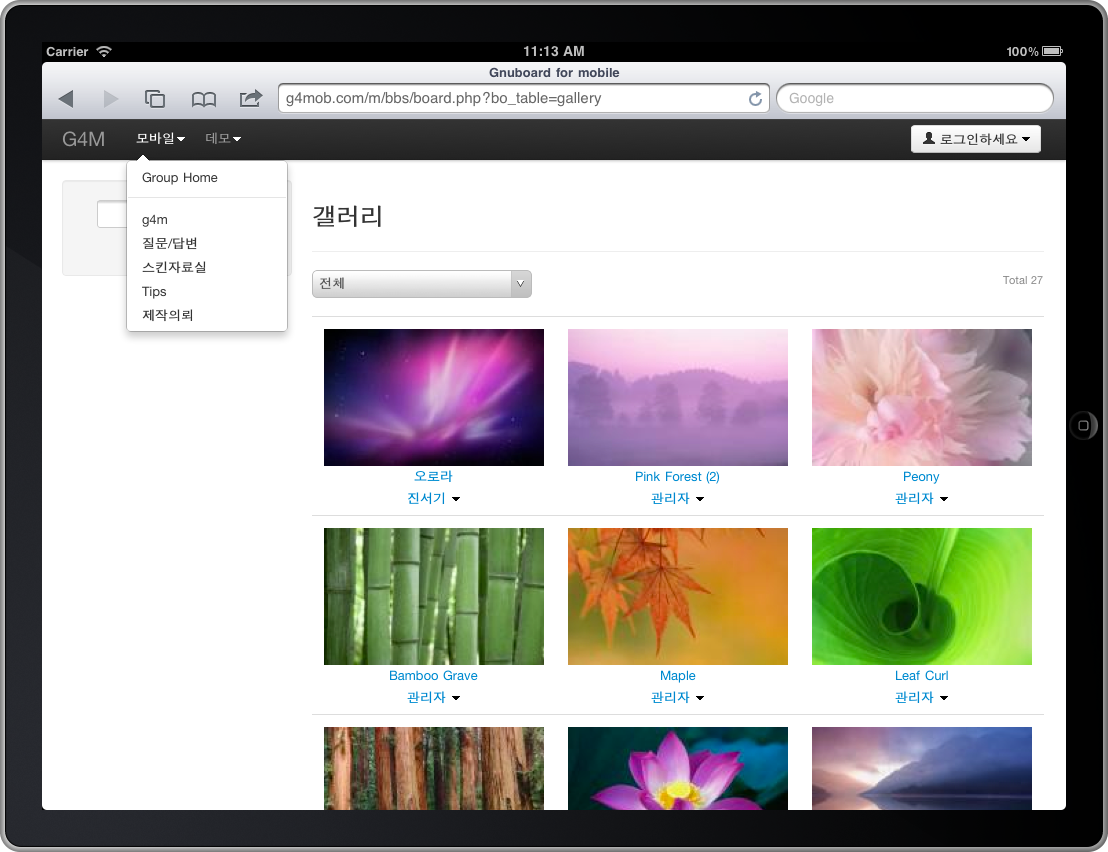Open the bookmarks book icon

point(204,98)
